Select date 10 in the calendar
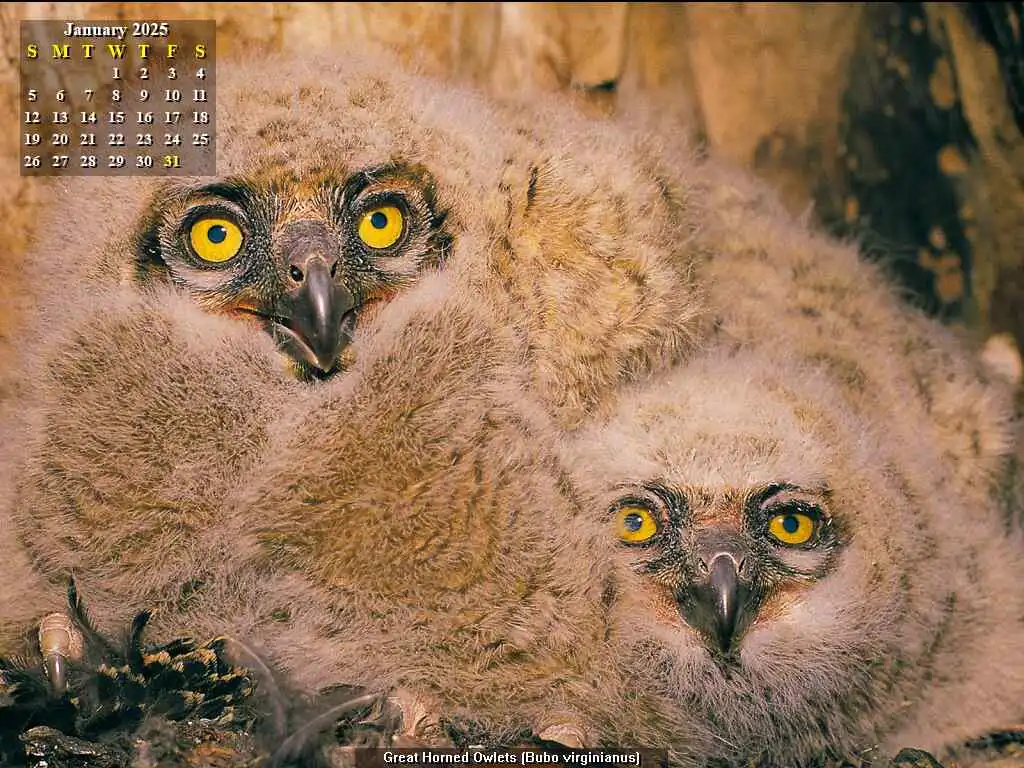The height and width of the screenshot is (768, 1024). 172,95
